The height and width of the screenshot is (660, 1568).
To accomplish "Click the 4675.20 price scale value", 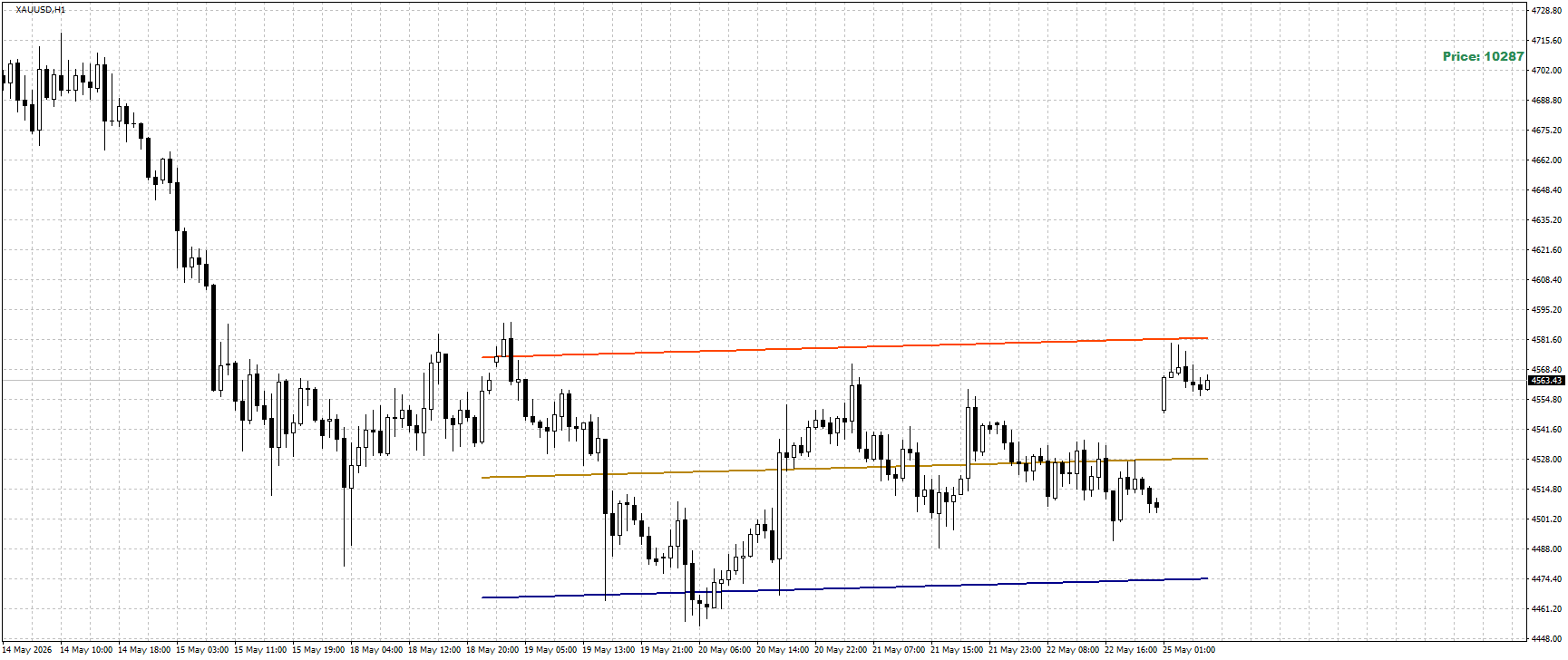I will pyautogui.click(x=1545, y=131).
